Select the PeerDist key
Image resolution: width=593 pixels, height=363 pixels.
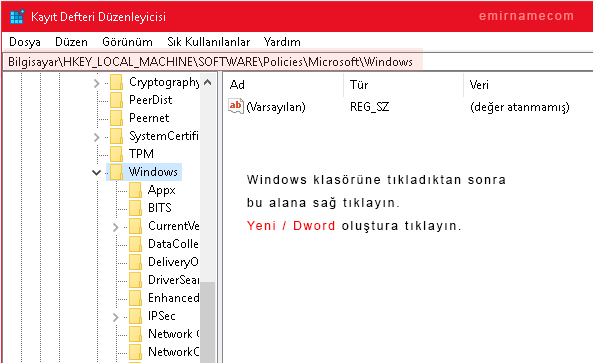click(151, 100)
